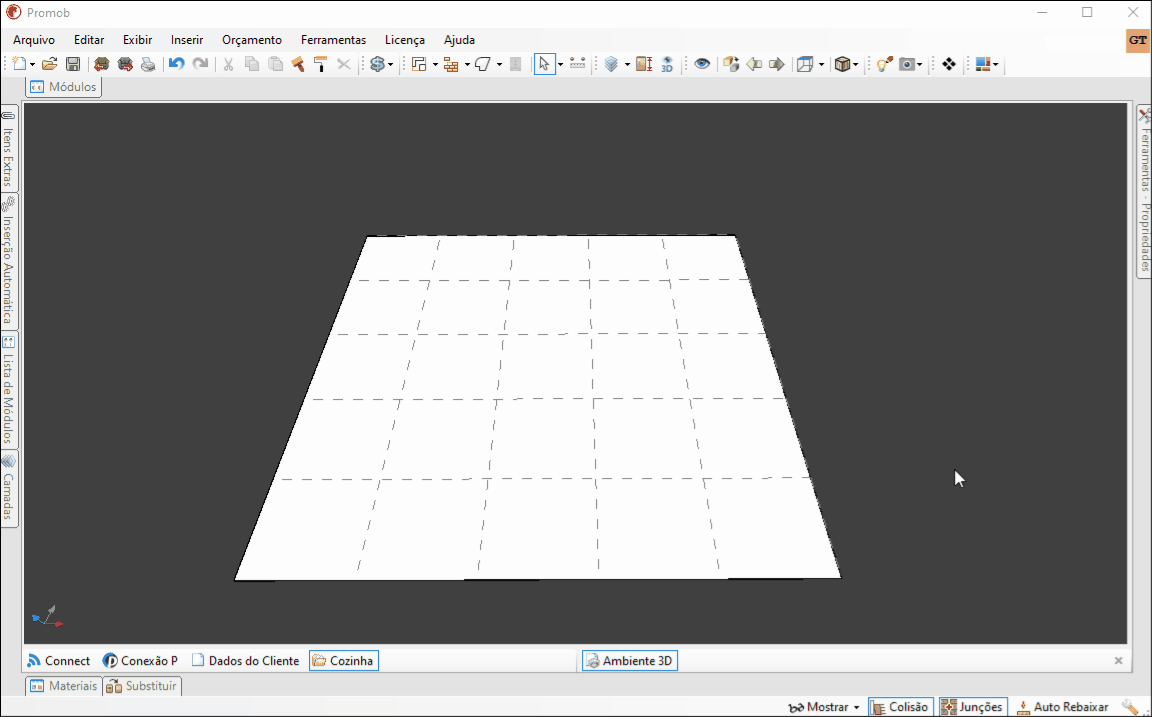Image resolution: width=1152 pixels, height=717 pixels.
Task: Expand the selection pointer dropdown arrow
Action: (560, 65)
